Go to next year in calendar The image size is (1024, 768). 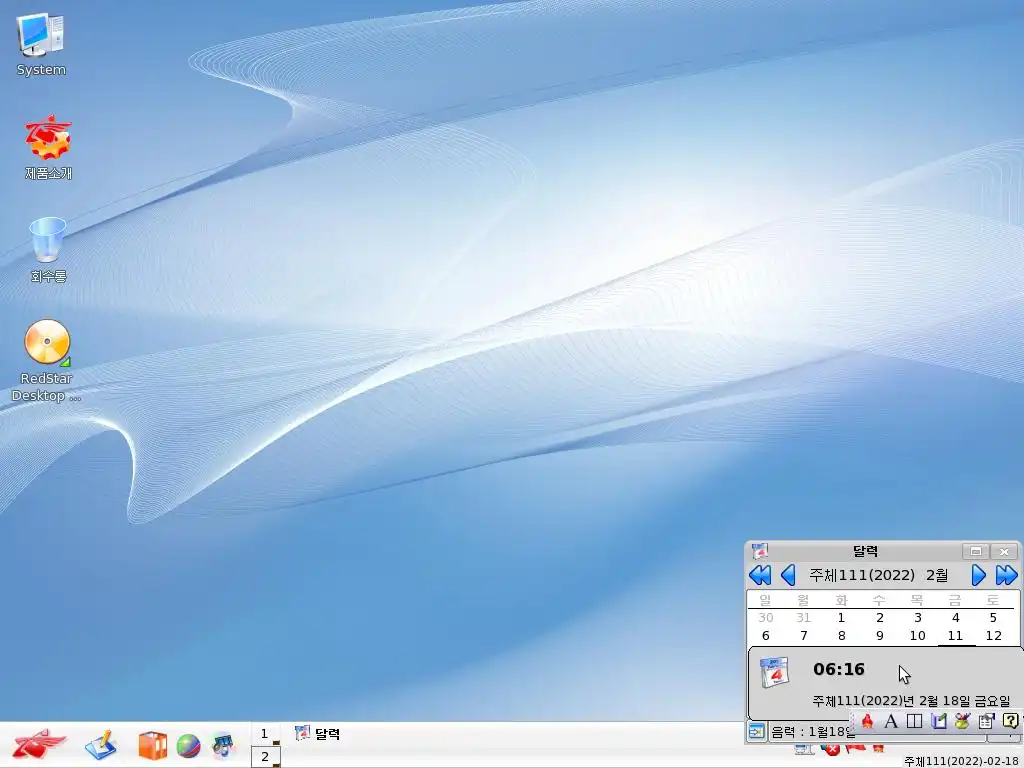(1006, 575)
